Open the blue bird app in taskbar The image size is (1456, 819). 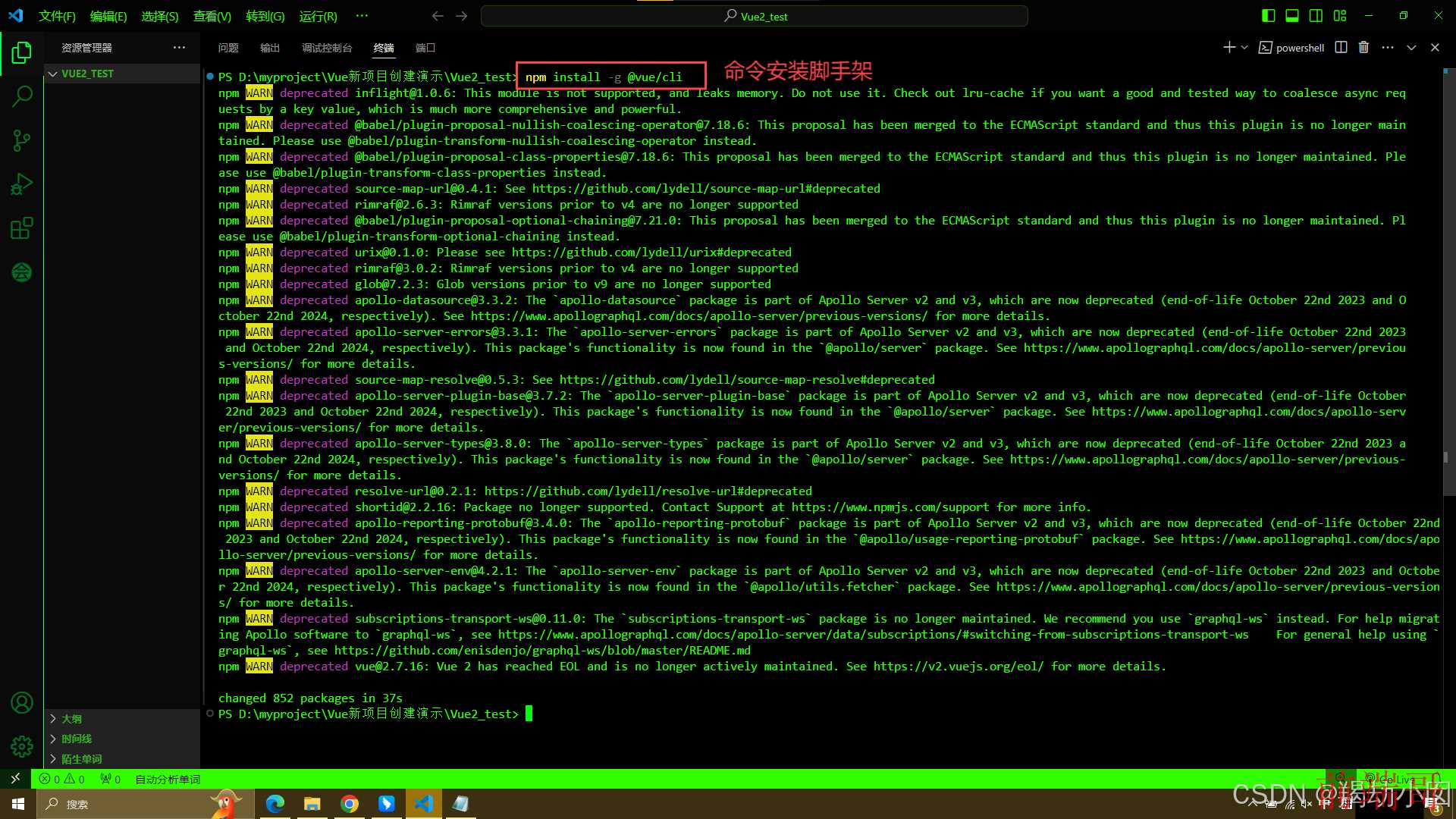pyautogui.click(x=387, y=804)
